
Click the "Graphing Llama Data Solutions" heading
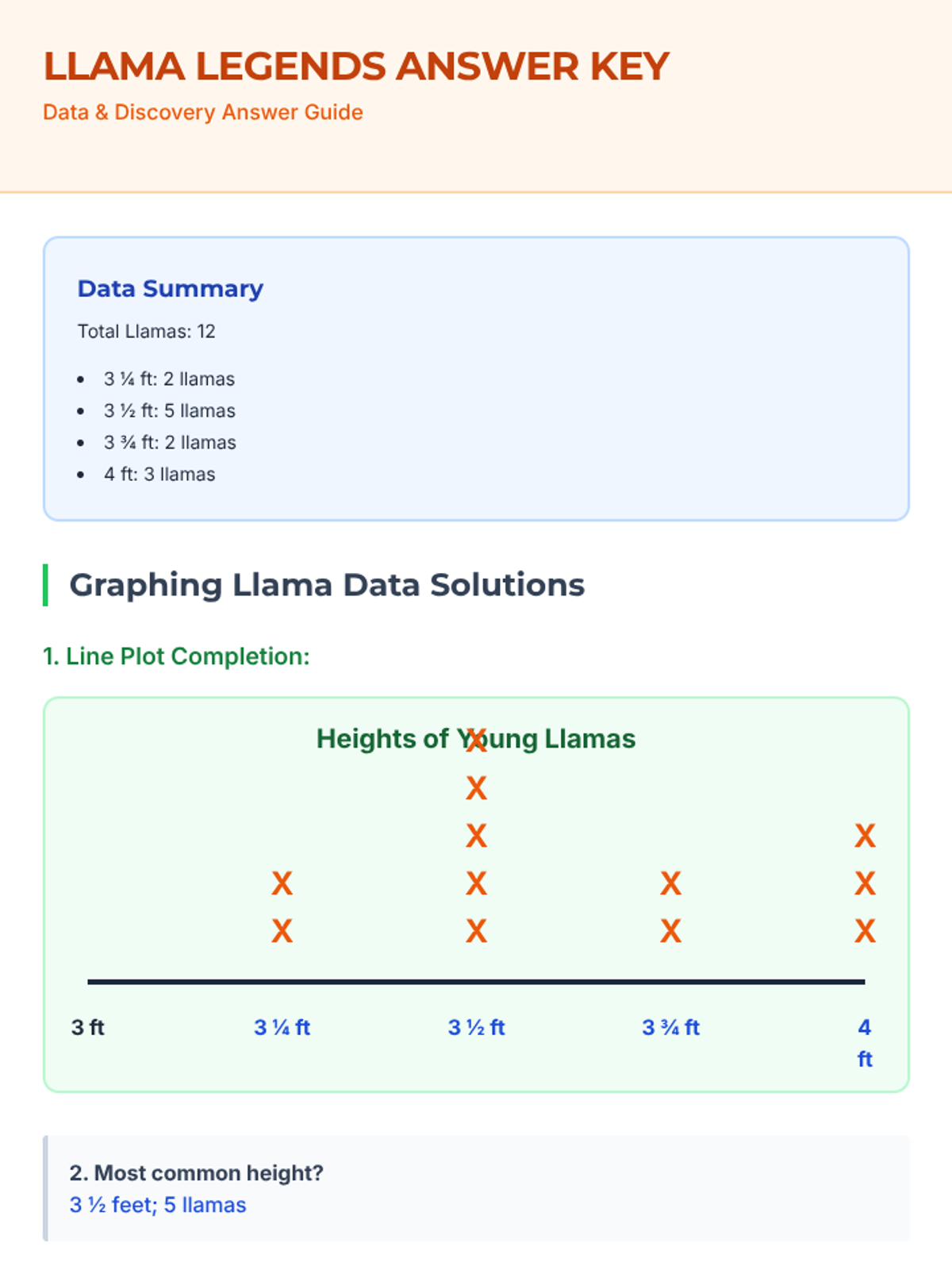tap(327, 585)
